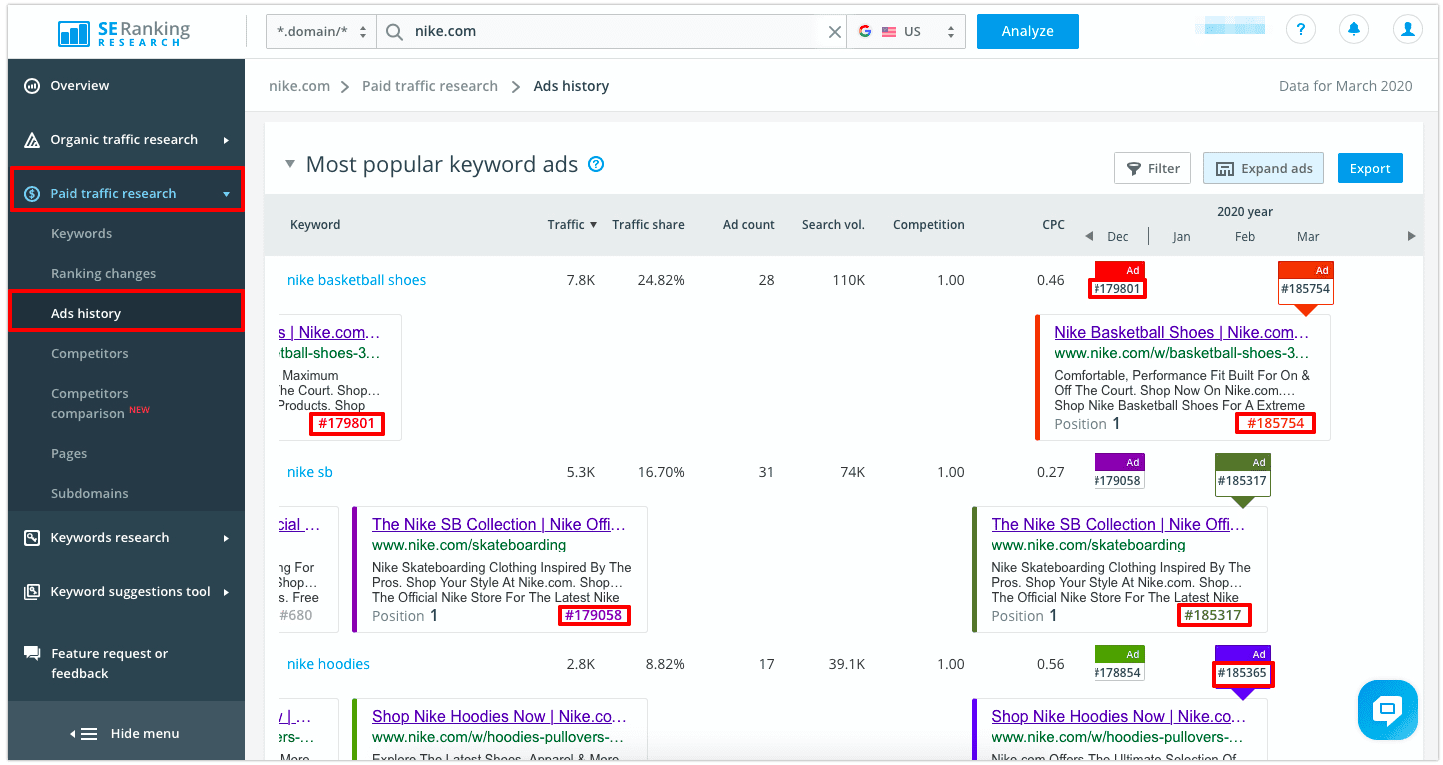Viewport: 1443px width, 765px height.
Task: Click the SE Ranking Research logo
Action: click(x=124, y=31)
